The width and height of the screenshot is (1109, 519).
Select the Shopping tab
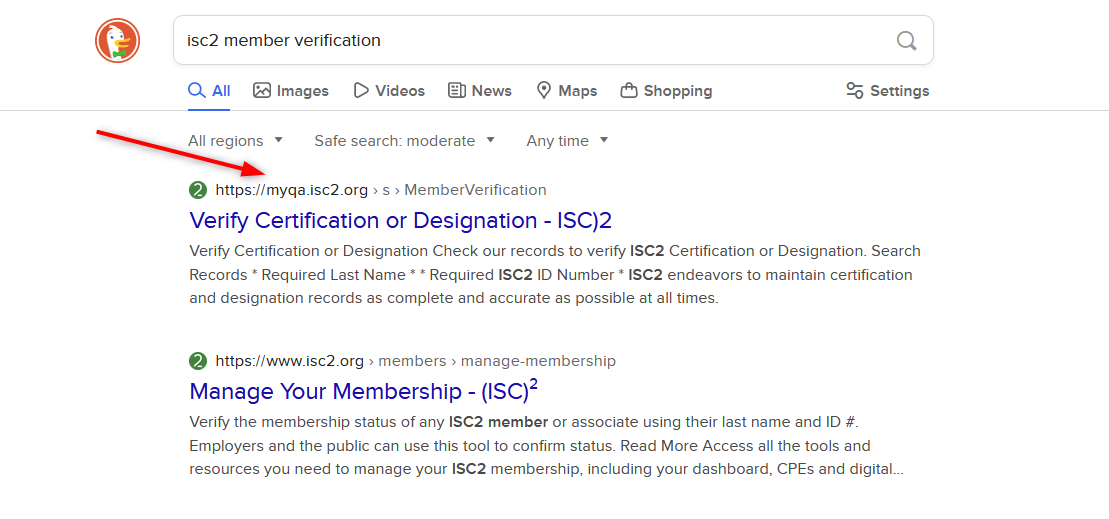pyautogui.click(x=666, y=91)
